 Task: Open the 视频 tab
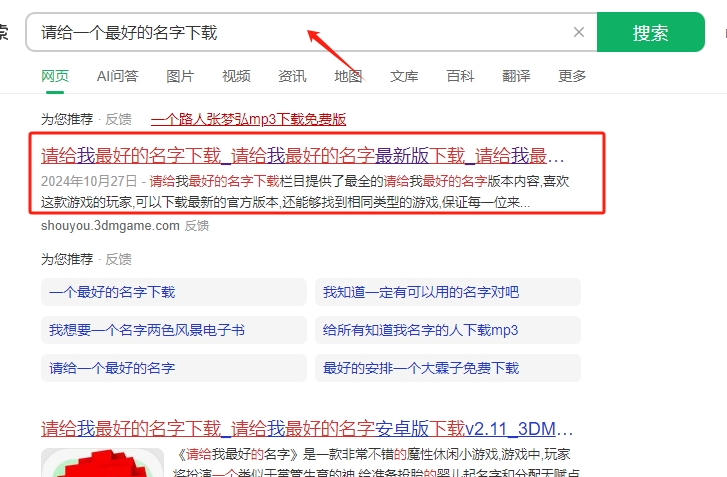point(236,76)
